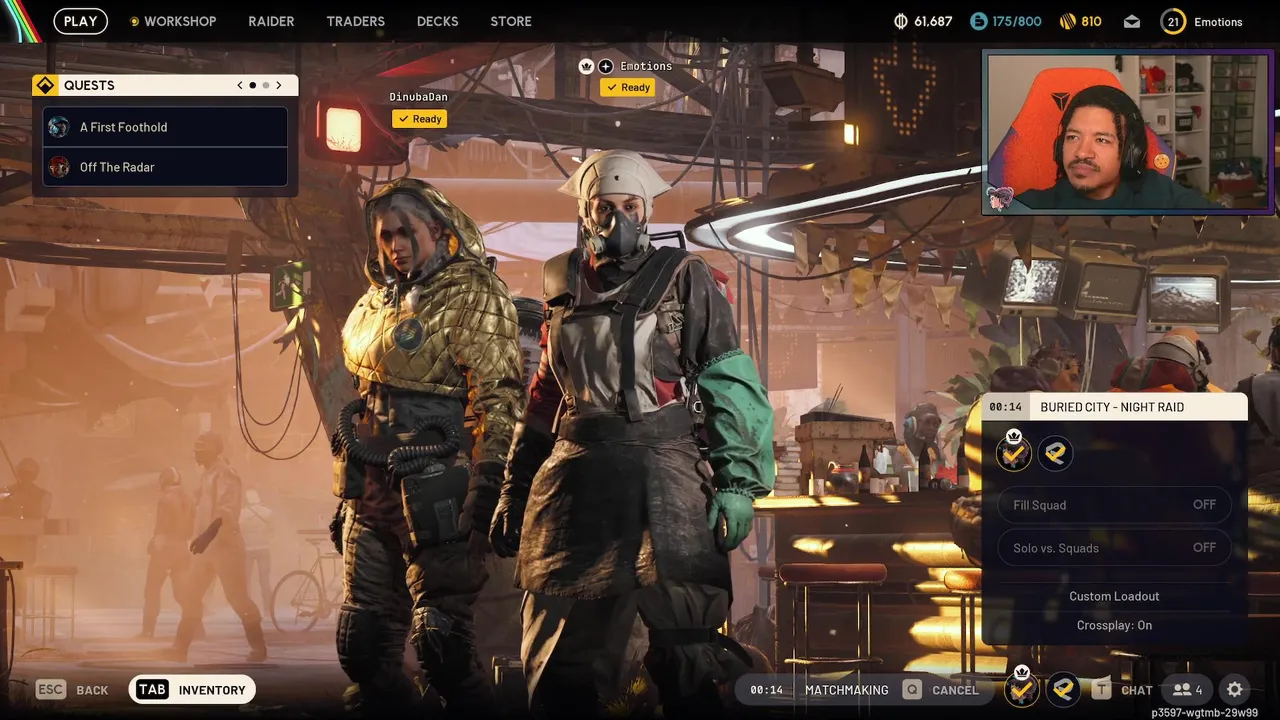
Task: Click the A First Foothold quest giver portrait
Action: [59, 127]
